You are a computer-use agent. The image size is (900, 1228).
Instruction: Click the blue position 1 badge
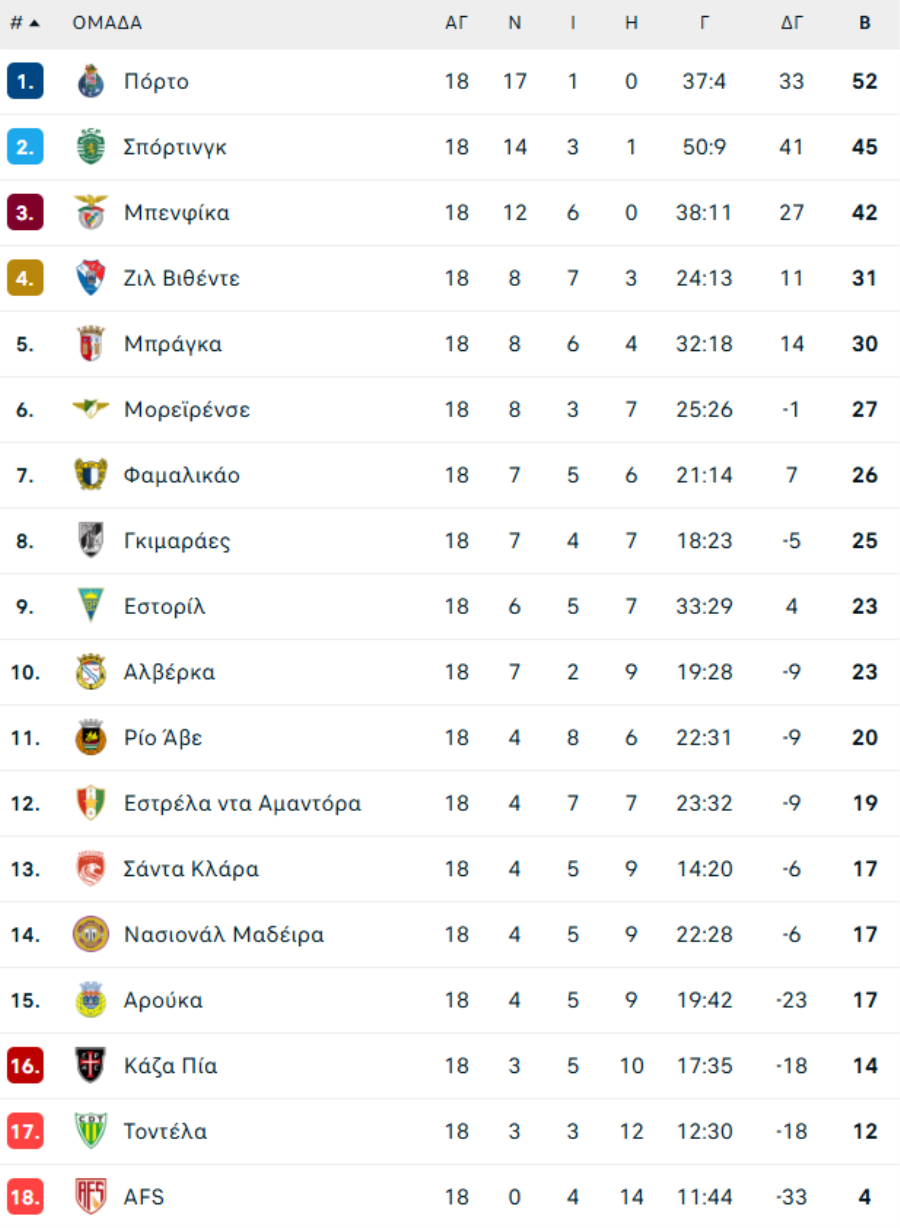click(x=25, y=81)
